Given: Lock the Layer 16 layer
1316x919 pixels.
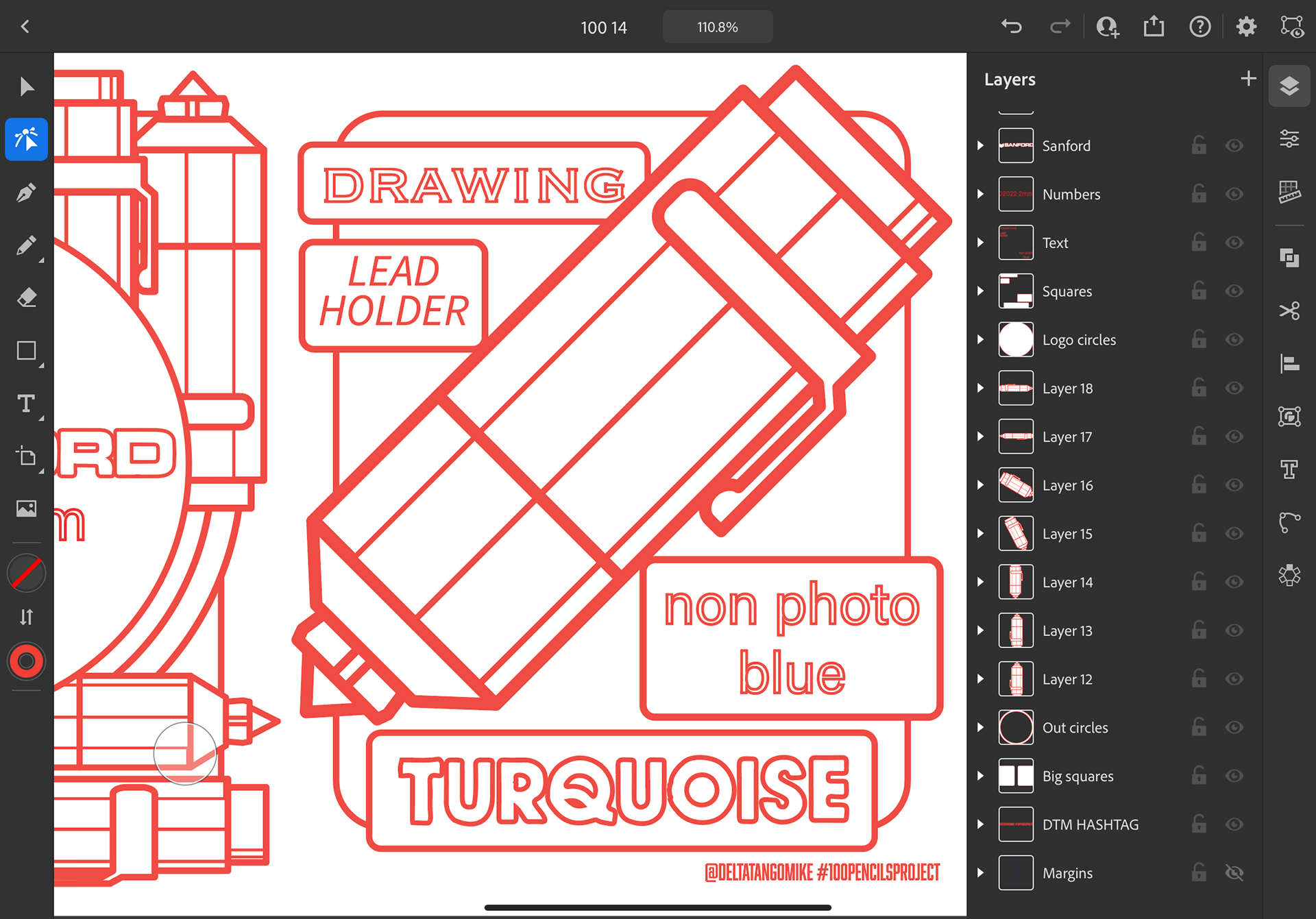Looking at the screenshot, I should (x=1199, y=485).
